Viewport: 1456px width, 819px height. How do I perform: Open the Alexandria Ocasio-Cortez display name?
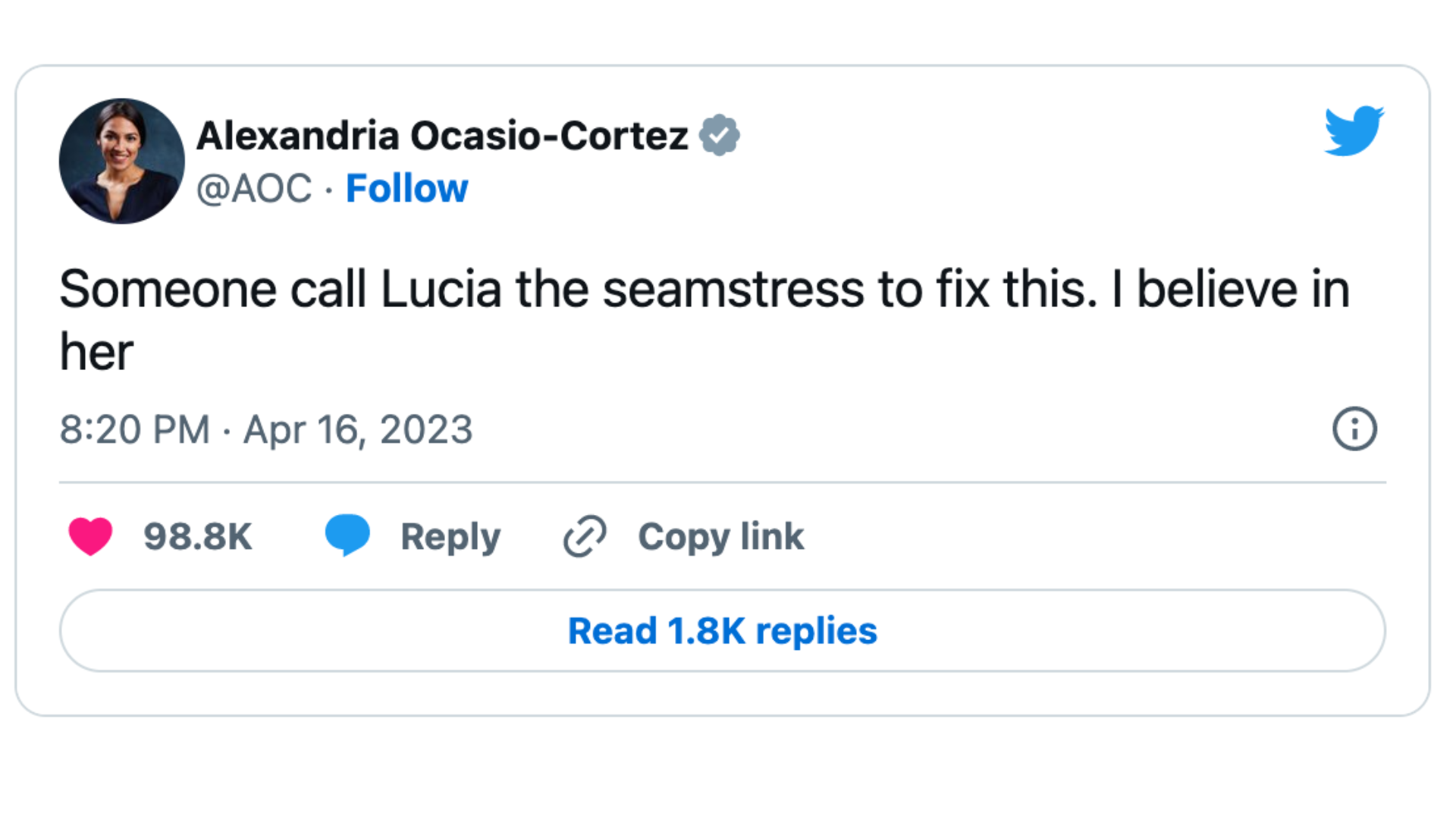point(442,136)
